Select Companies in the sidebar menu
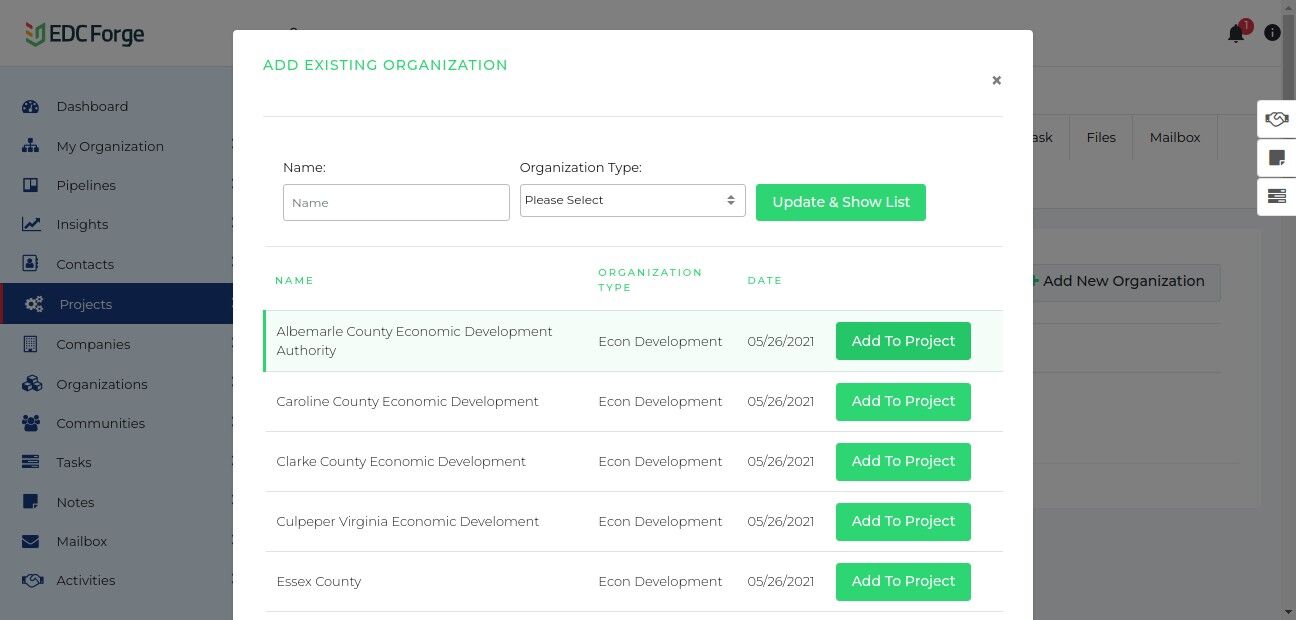This screenshot has width=1296, height=620. pos(93,344)
